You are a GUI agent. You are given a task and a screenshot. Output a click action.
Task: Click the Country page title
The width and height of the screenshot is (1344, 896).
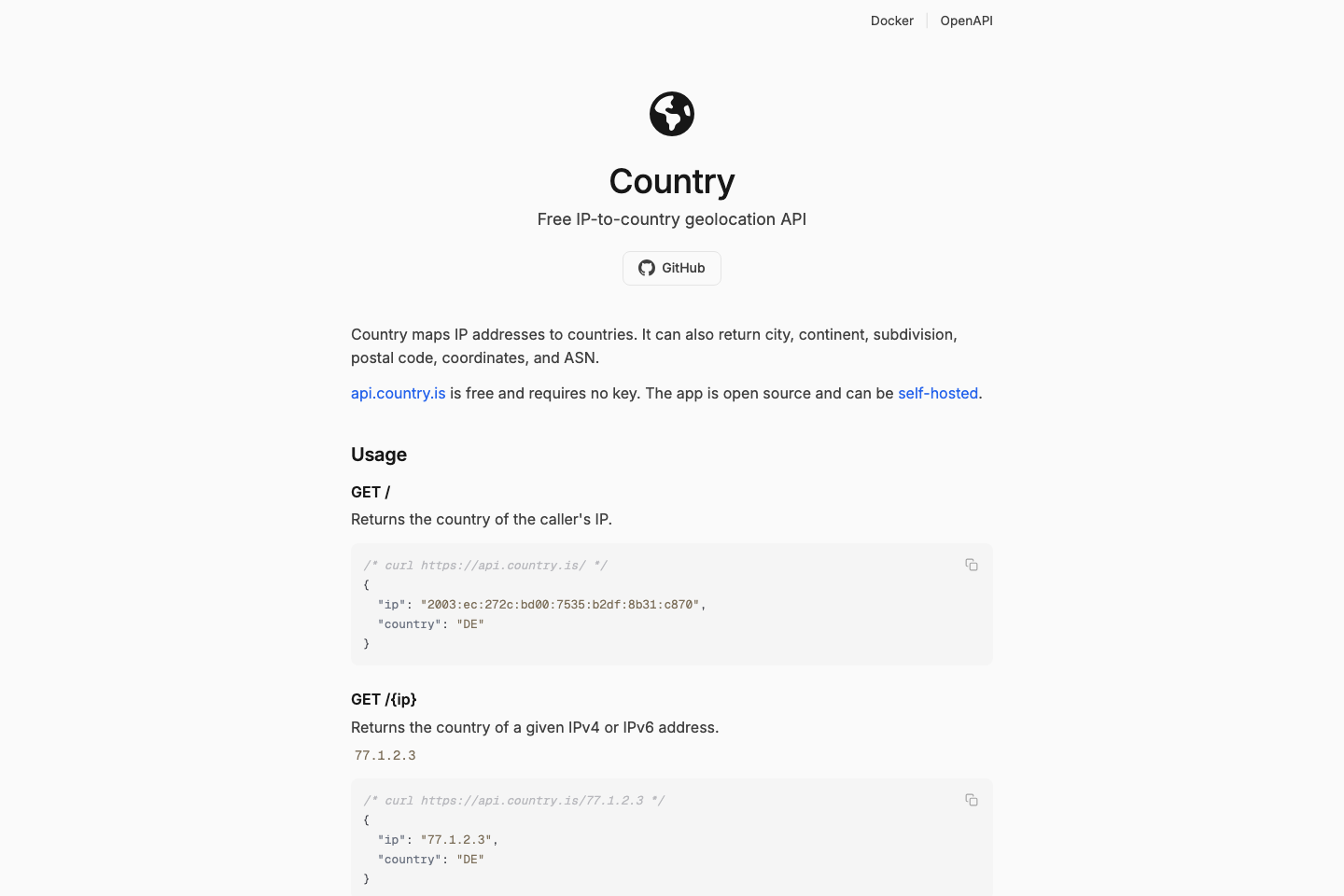[672, 181]
